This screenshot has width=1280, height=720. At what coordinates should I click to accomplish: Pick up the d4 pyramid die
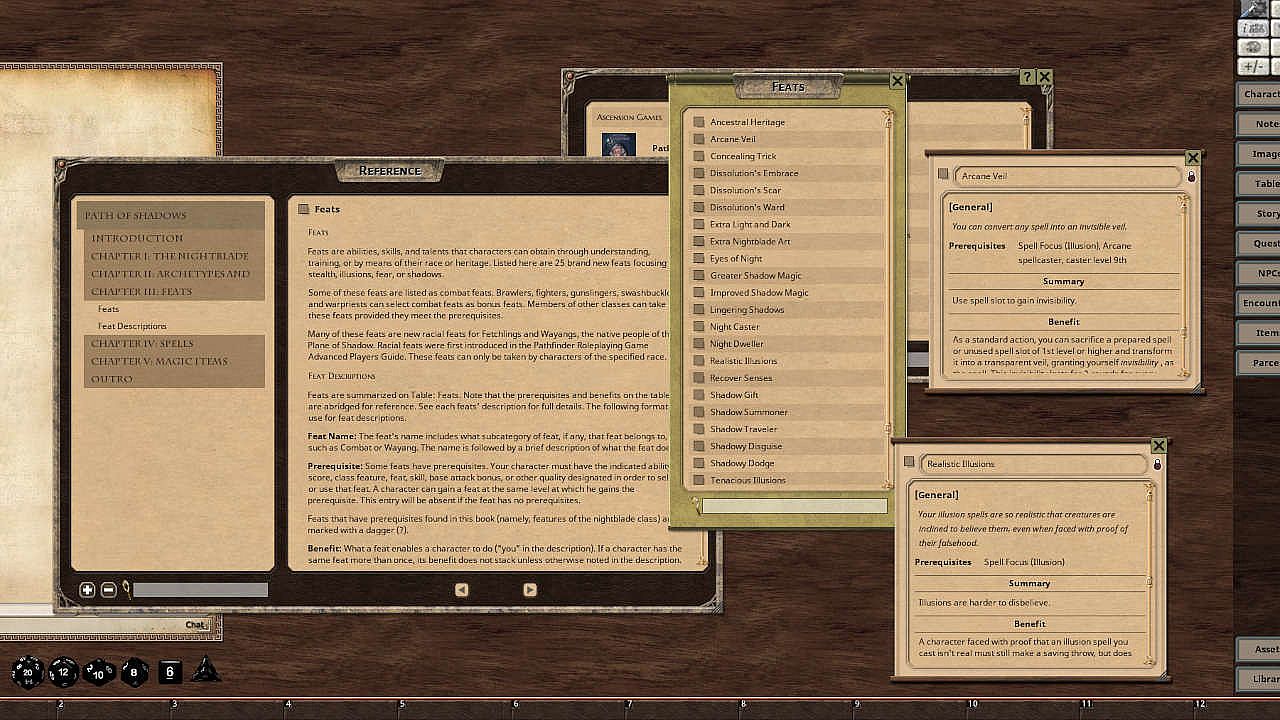[x=206, y=670]
